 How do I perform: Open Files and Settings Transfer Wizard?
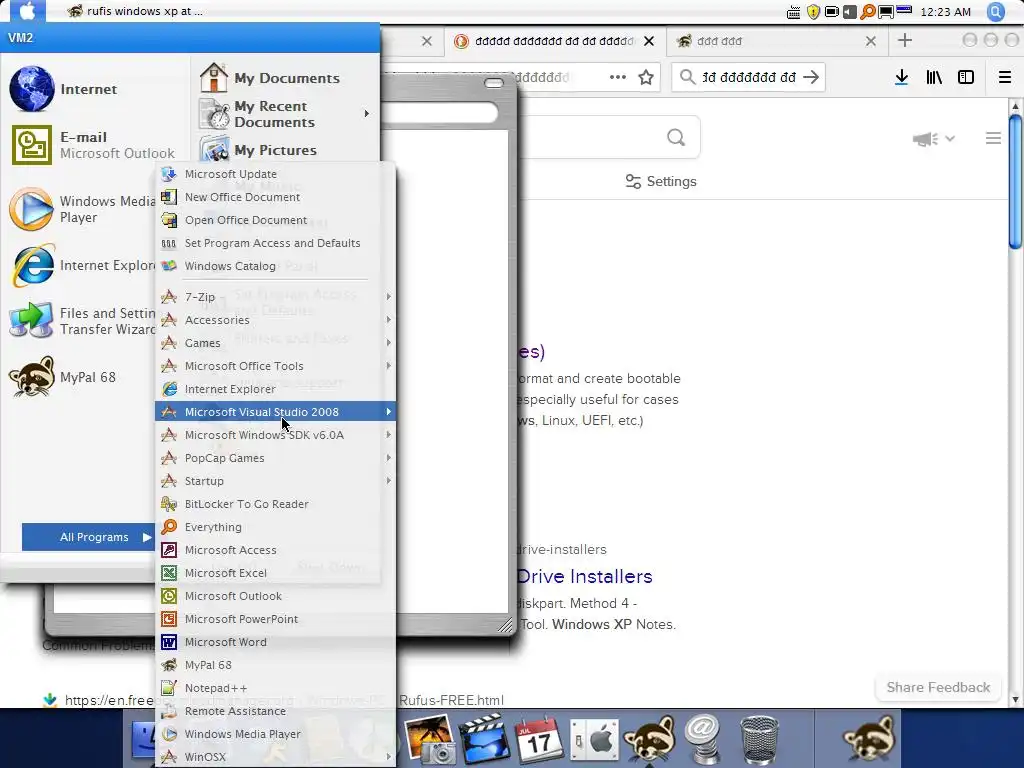[82, 321]
